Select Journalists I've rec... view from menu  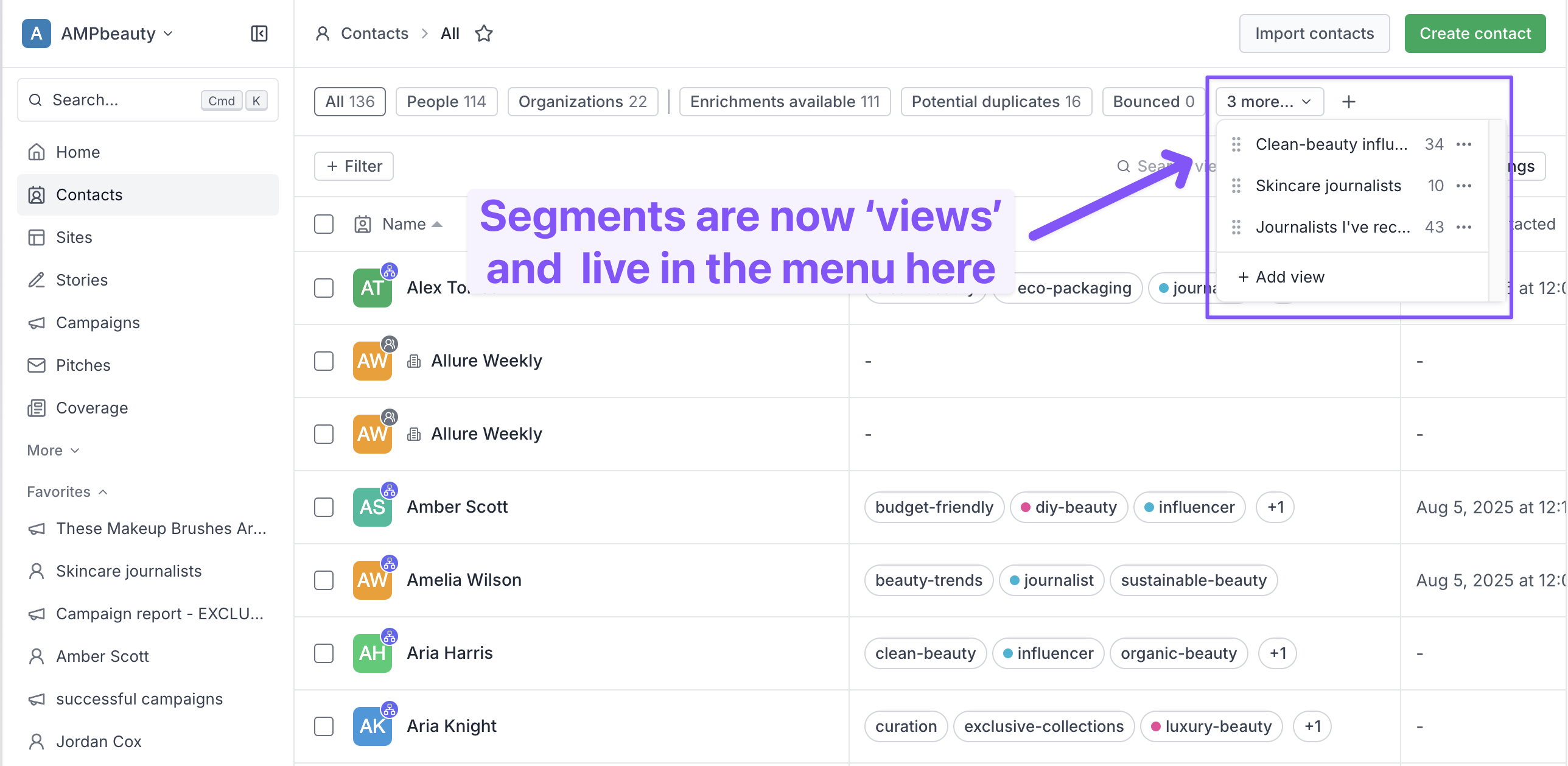click(x=1332, y=227)
